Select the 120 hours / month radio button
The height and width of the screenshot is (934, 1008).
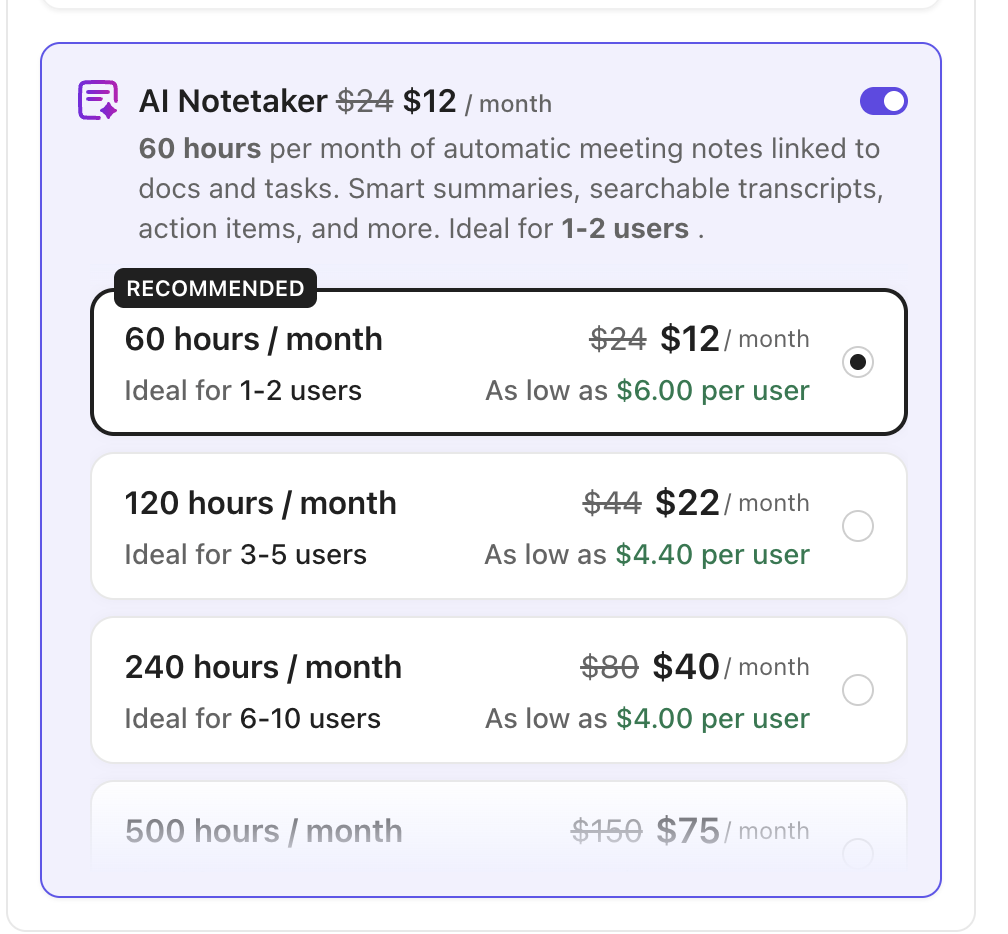pyautogui.click(x=857, y=526)
